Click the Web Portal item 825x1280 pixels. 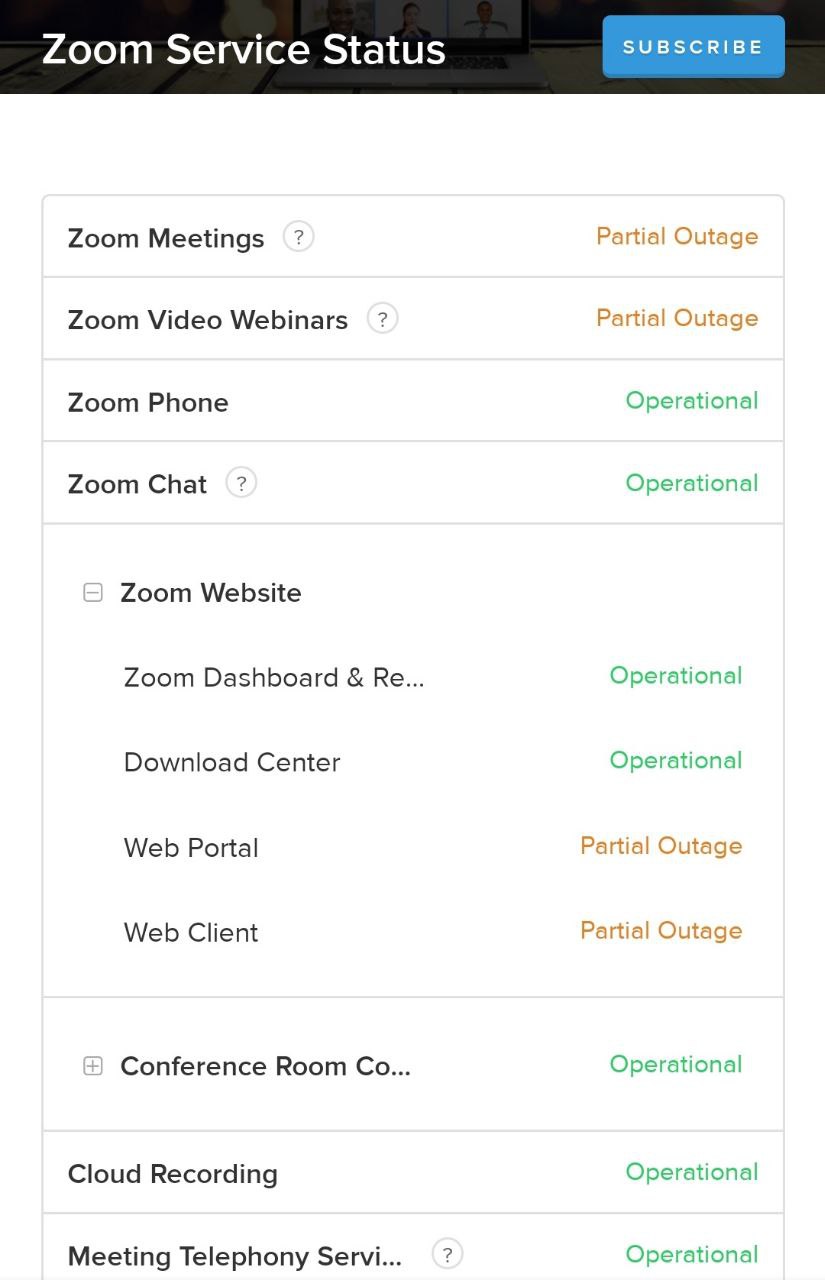click(191, 848)
